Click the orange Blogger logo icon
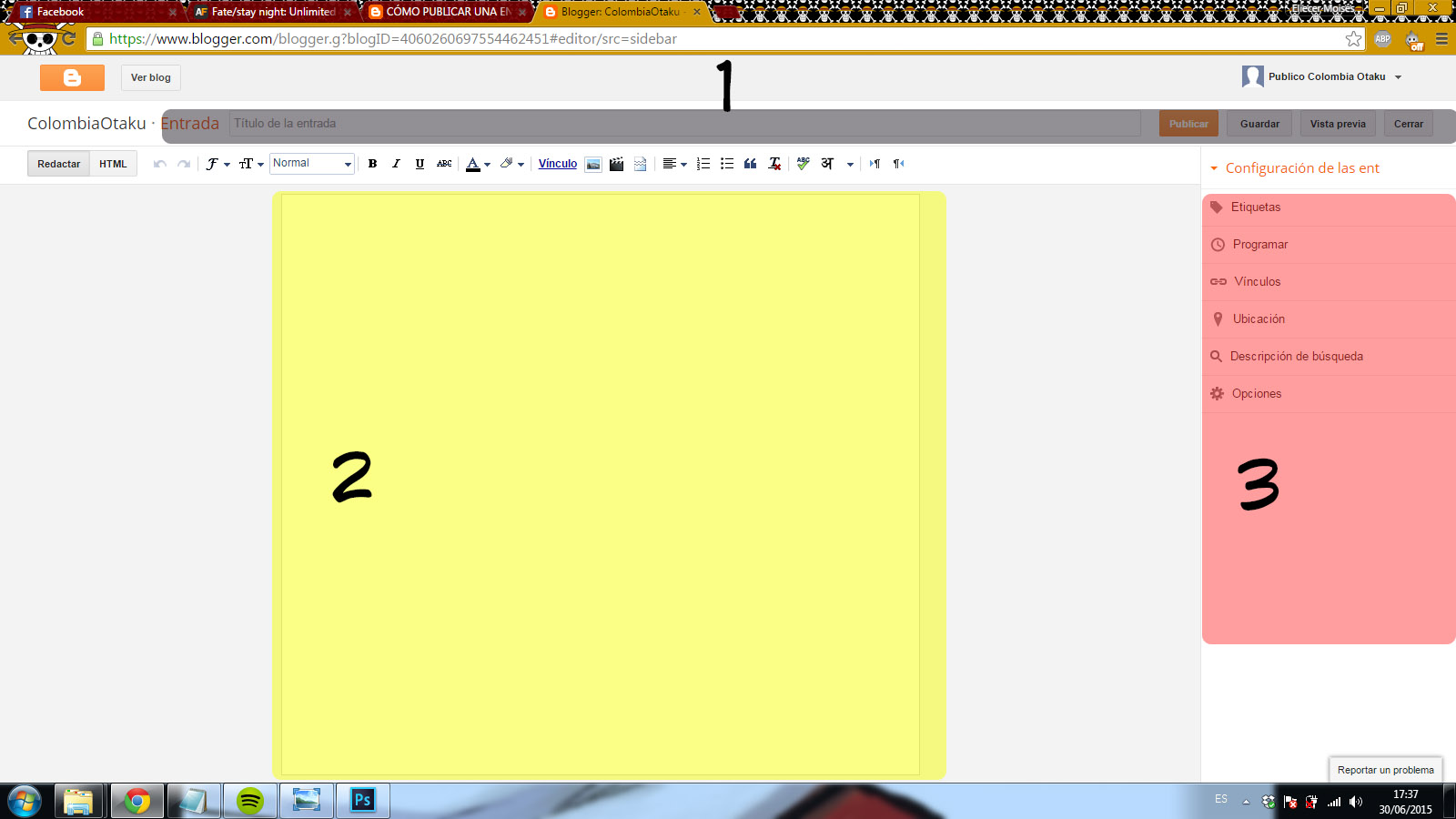Image resolution: width=1456 pixels, height=819 pixels. coord(72,77)
